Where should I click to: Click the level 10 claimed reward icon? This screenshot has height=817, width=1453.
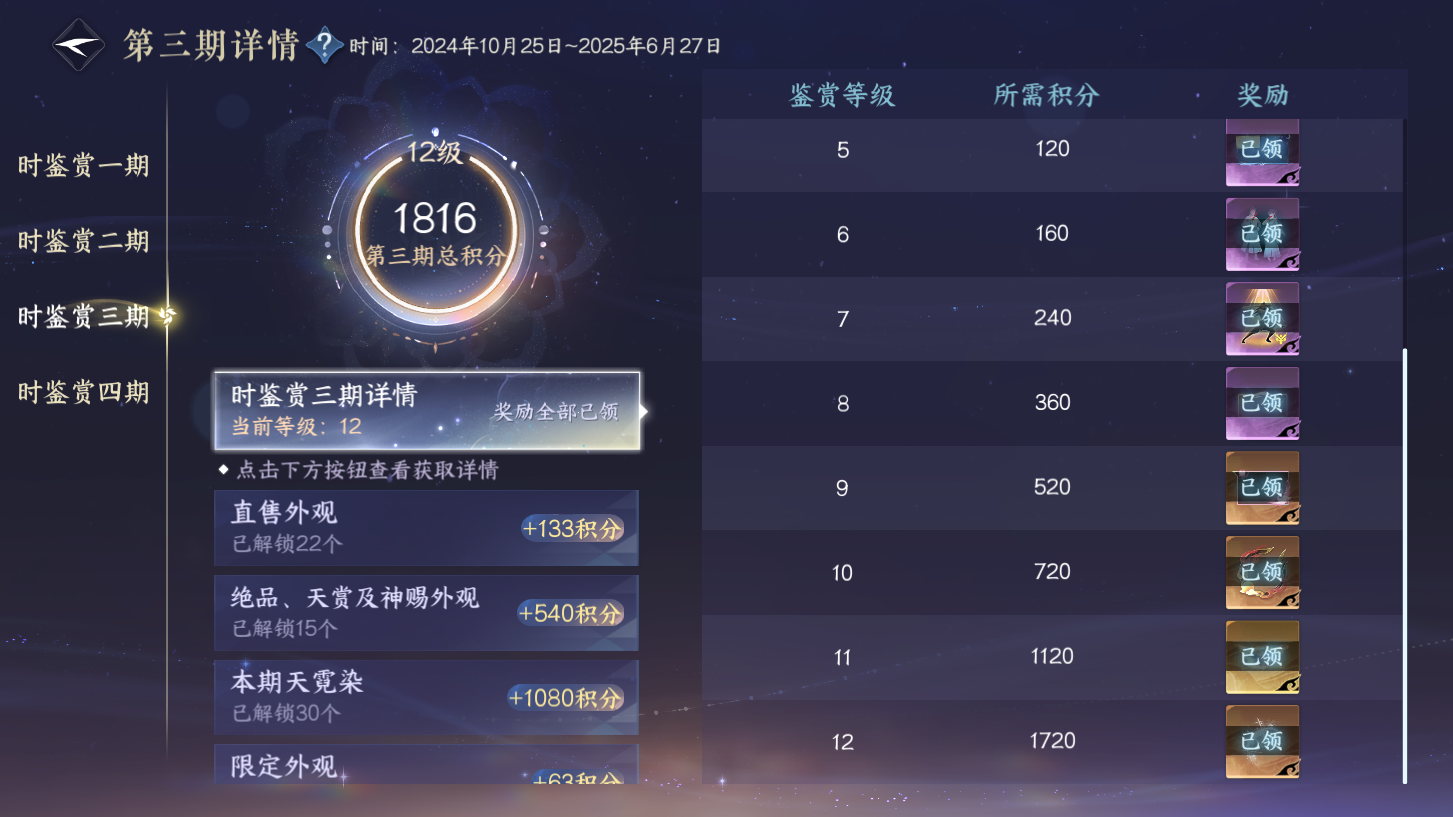pos(1262,572)
